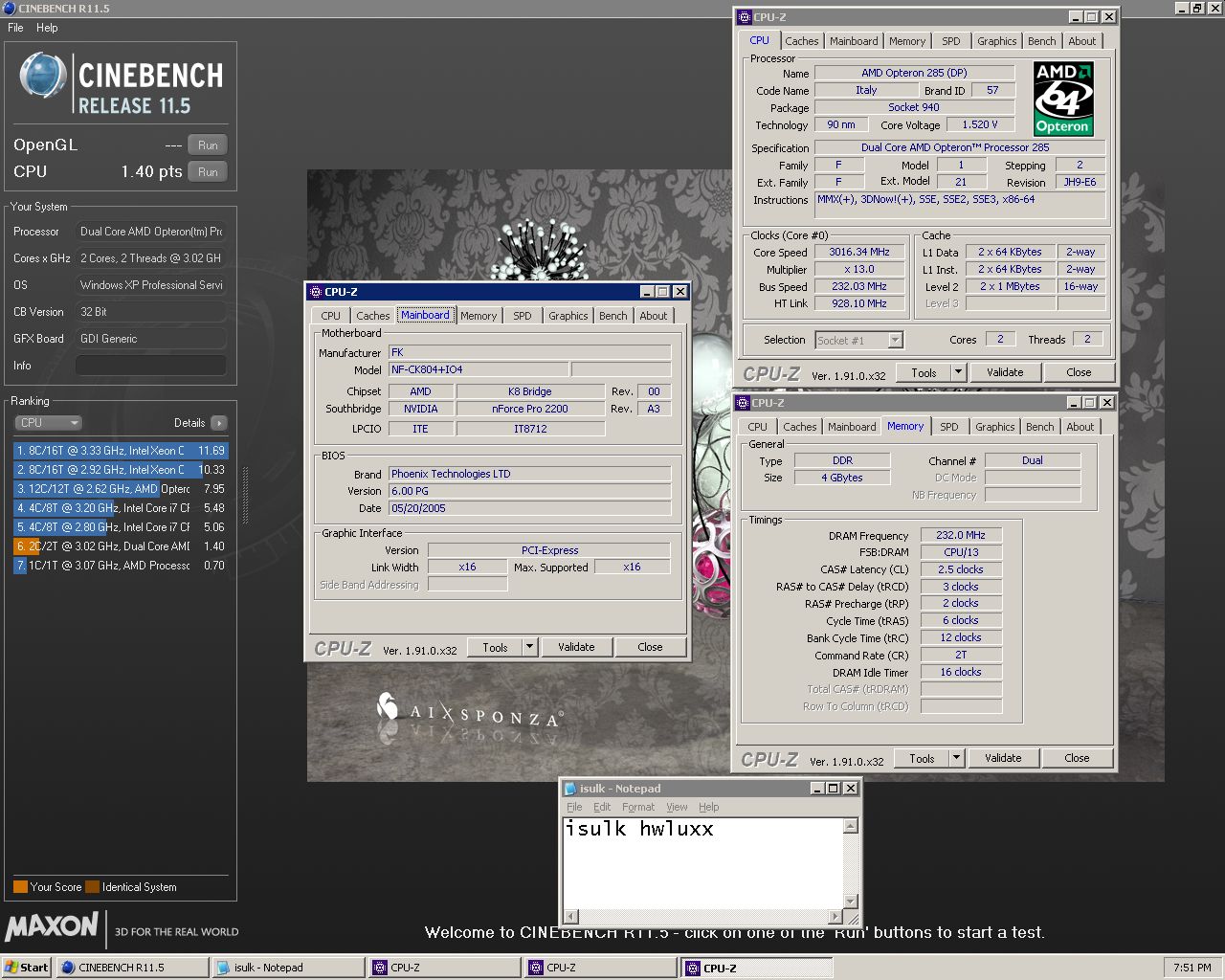Click Notepad vertical scroll down arrow
The height and width of the screenshot is (980, 1225).
pos(851,902)
